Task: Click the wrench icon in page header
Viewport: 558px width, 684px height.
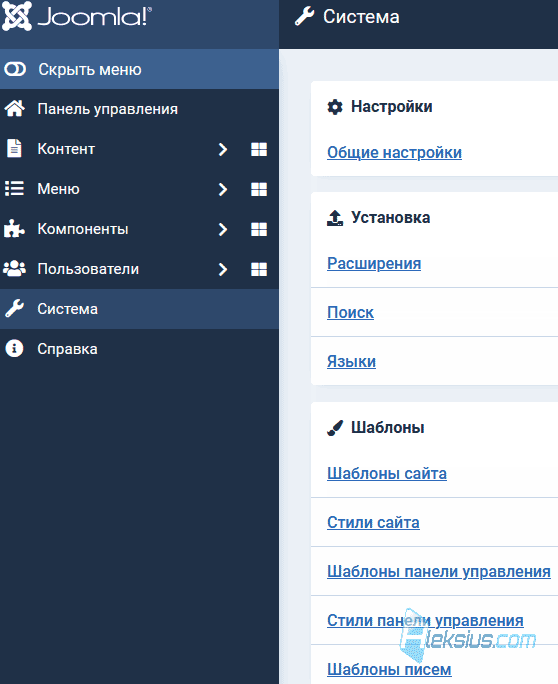Action: pos(305,17)
